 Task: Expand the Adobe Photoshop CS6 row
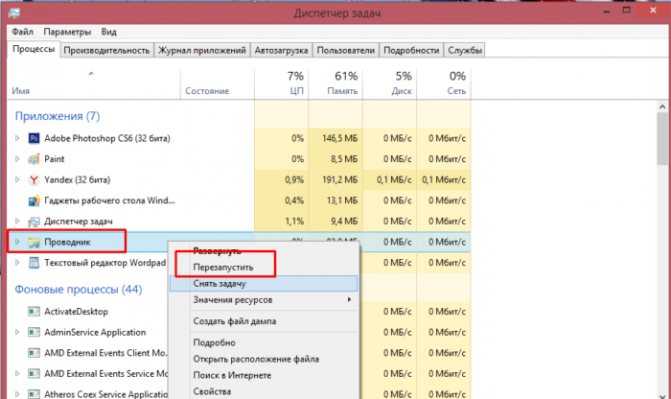(18, 138)
